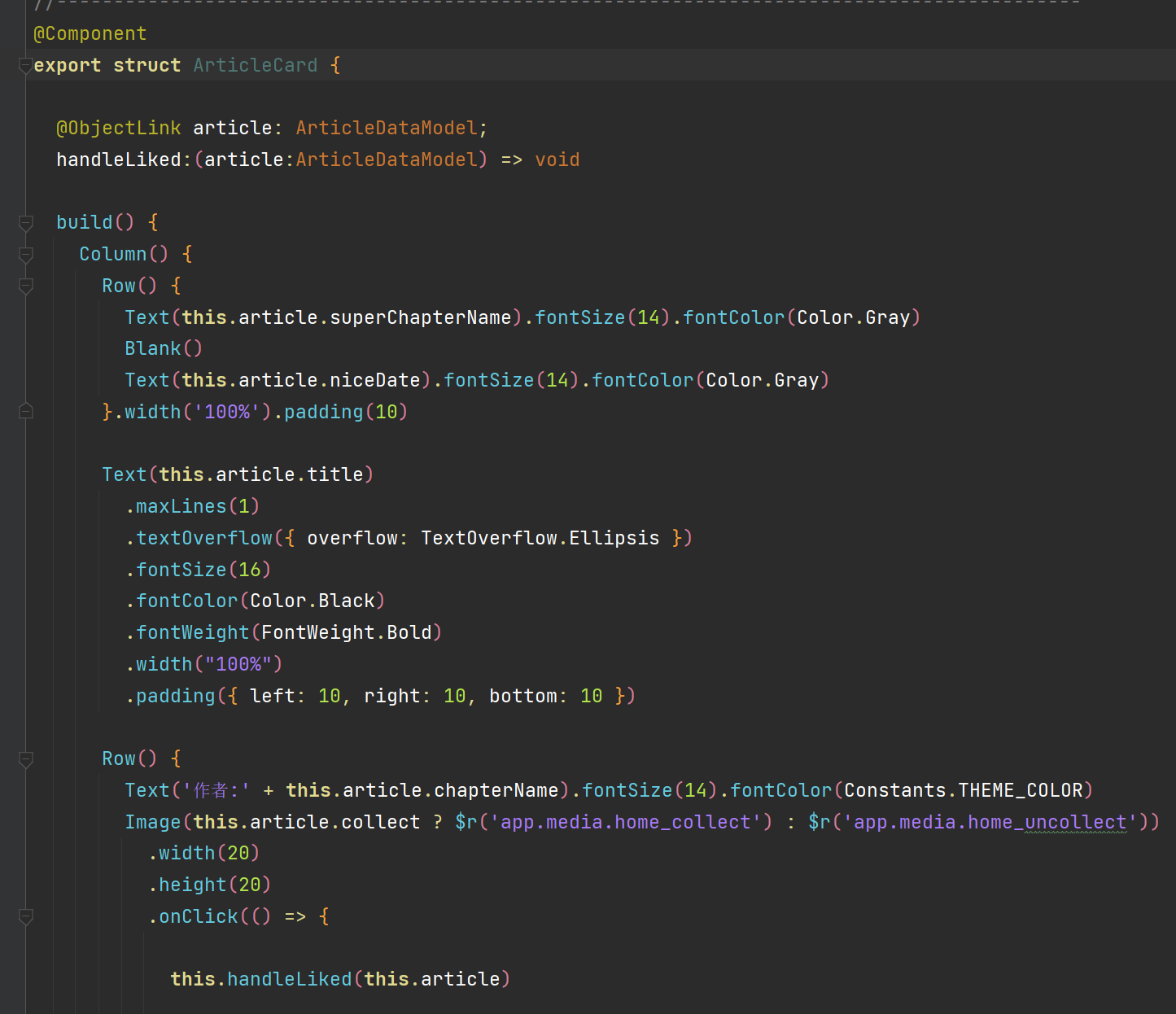Click the '作者:' string literal

click(216, 790)
